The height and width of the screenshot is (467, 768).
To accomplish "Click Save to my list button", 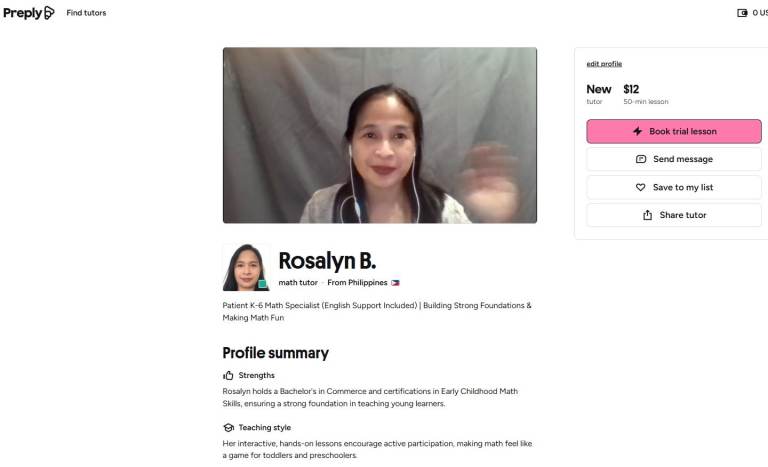I will coord(673,187).
